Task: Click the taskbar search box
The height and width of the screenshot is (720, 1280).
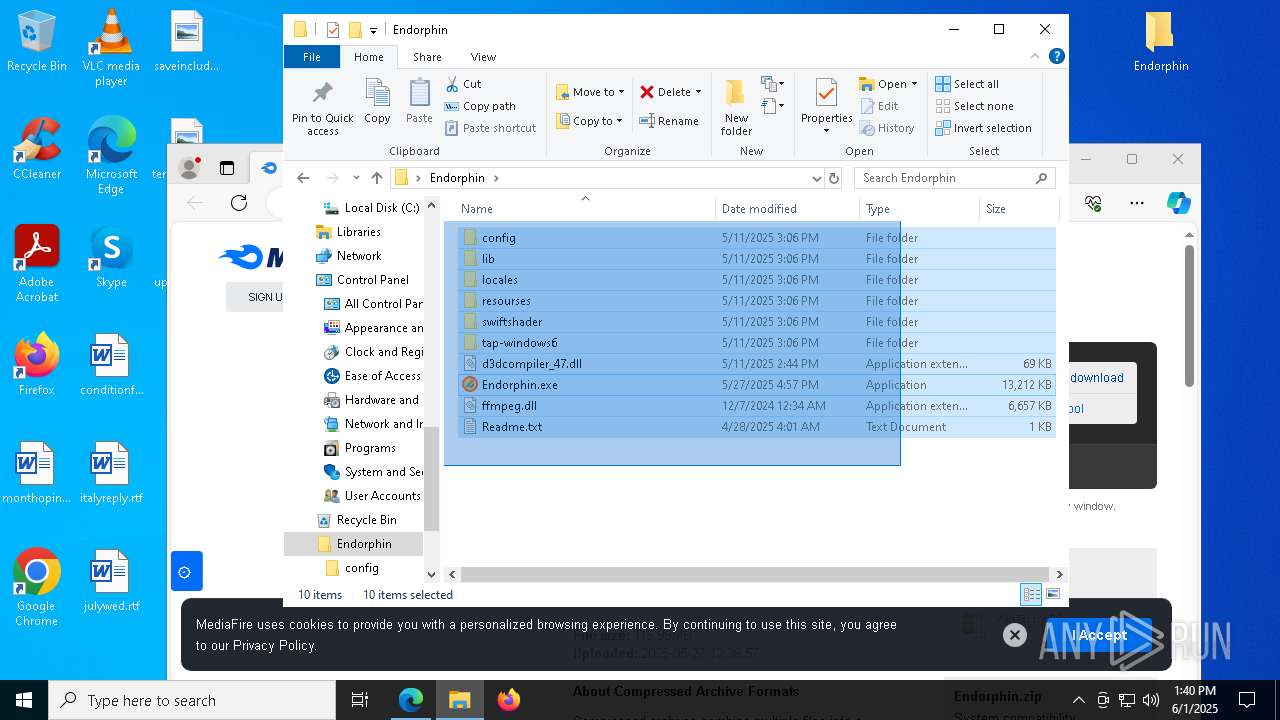Action: (x=192, y=700)
